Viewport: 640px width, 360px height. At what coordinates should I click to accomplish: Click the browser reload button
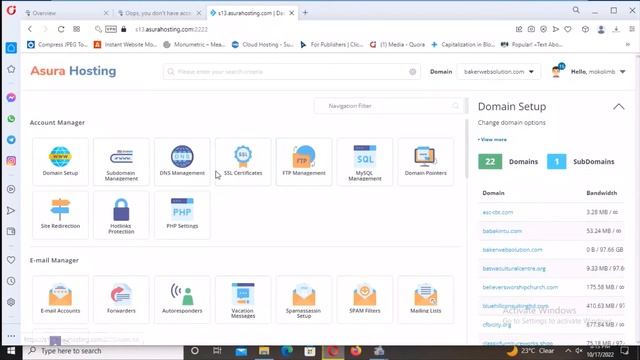point(61,29)
